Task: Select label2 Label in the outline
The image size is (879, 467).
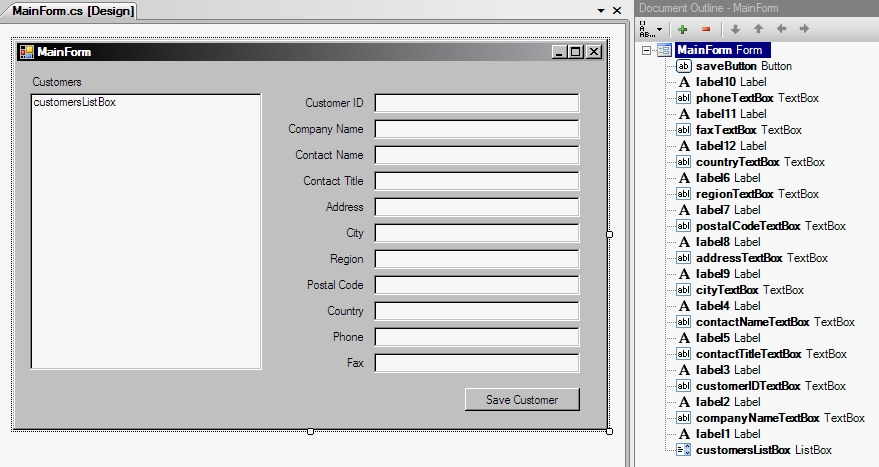Action: [x=728, y=401]
